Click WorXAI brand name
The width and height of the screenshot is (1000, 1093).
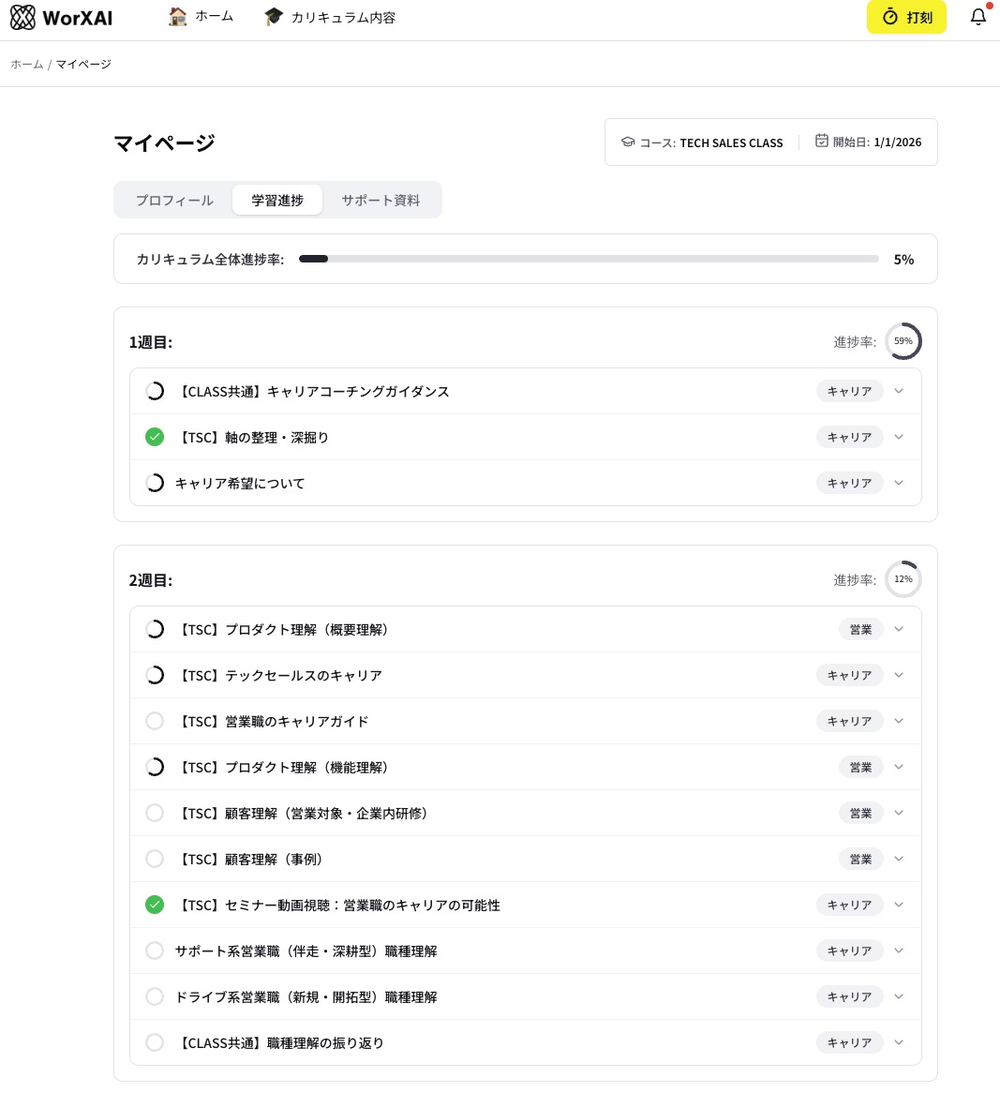tap(77, 17)
